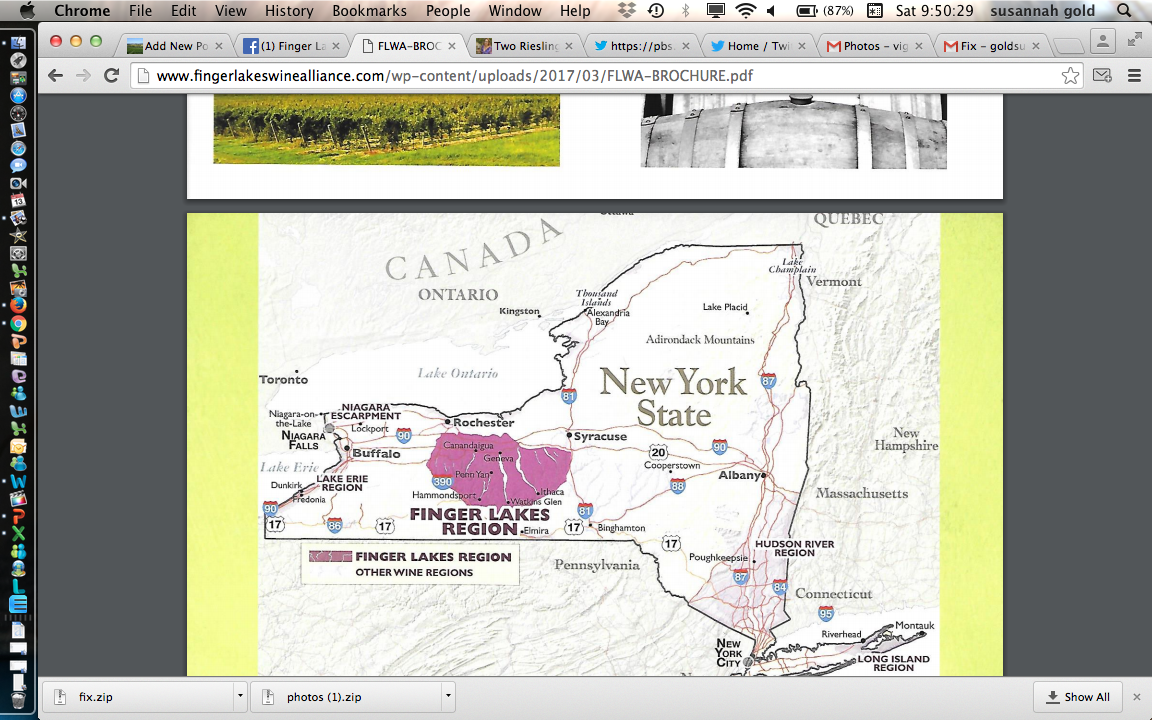Open the Dropbox menu bar icon
1152x720 pixels.
click(627, 11)
